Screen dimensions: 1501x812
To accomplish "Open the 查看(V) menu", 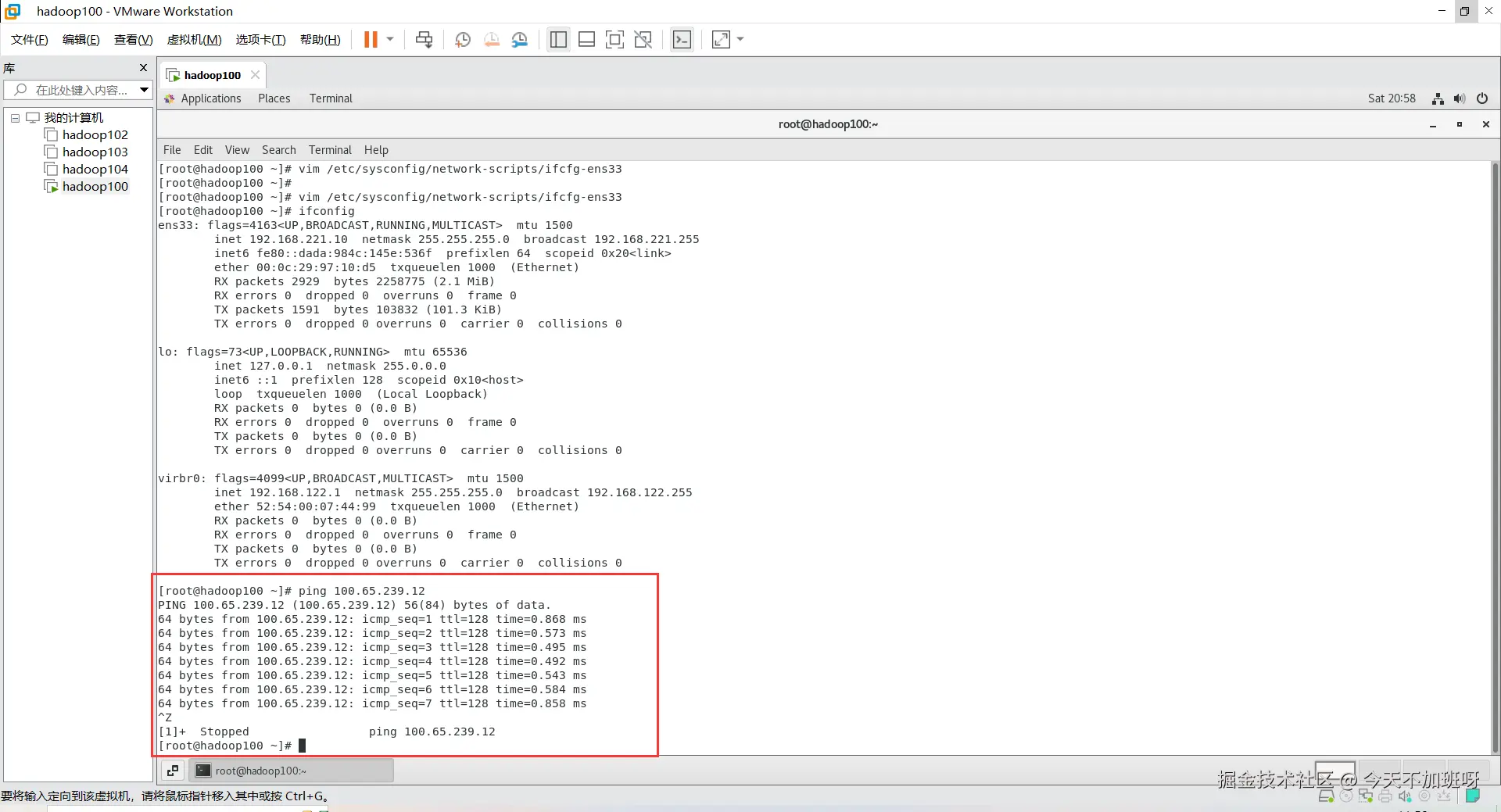I will click(x=134, y=40).
